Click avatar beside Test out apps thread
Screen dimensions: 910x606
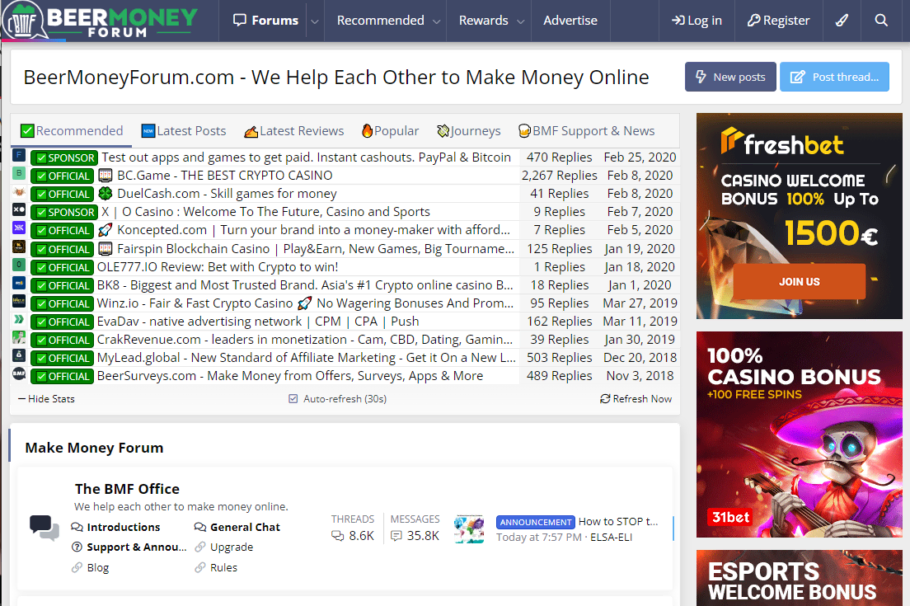(19, 155)
